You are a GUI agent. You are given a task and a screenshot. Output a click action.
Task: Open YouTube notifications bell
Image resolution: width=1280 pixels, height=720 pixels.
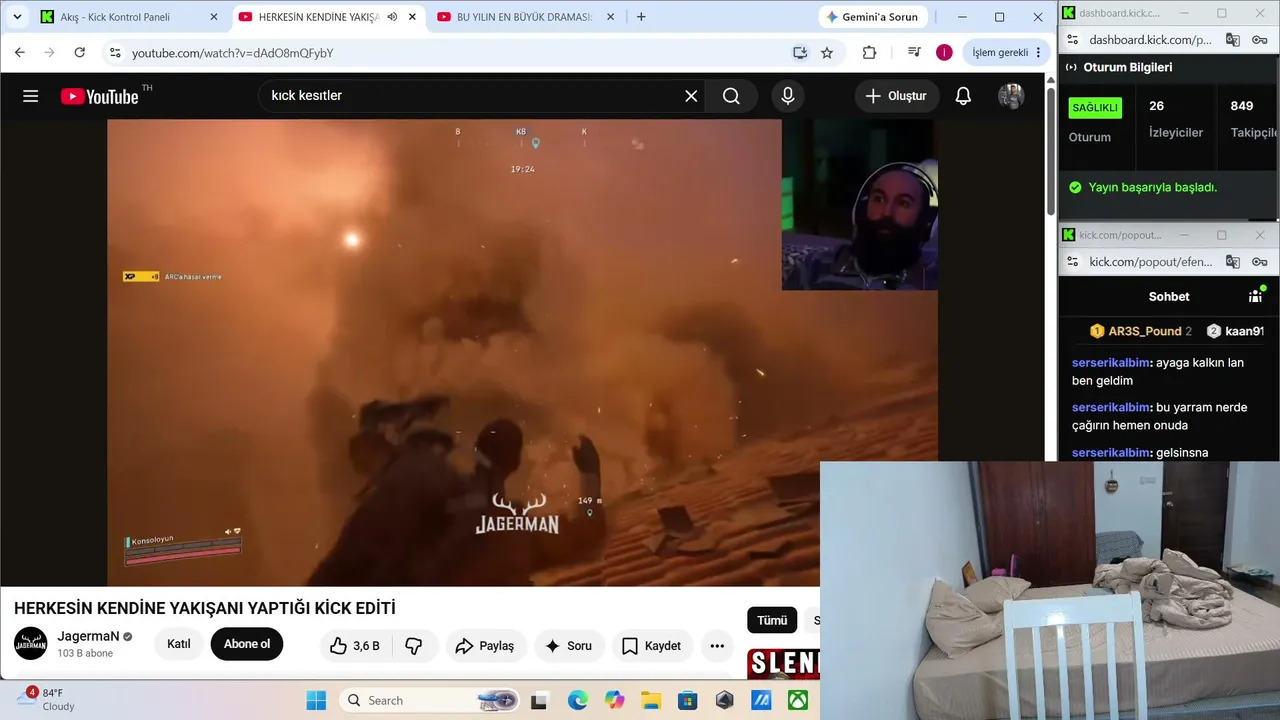963,96
